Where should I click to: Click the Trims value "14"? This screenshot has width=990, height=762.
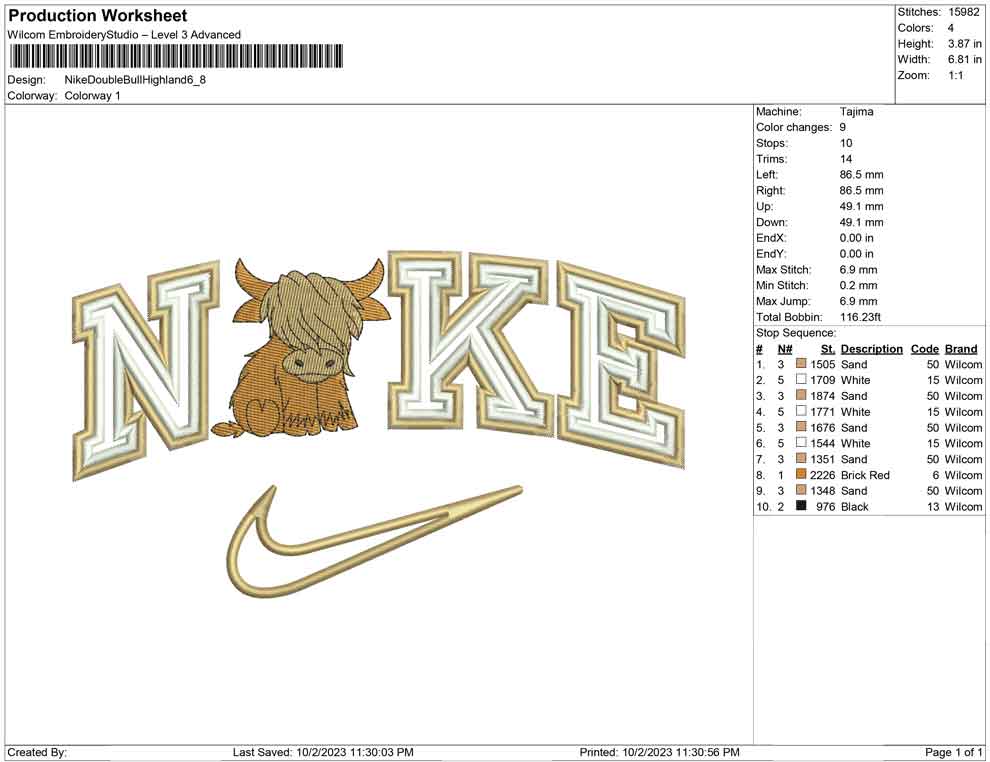(x=845, y=159)
